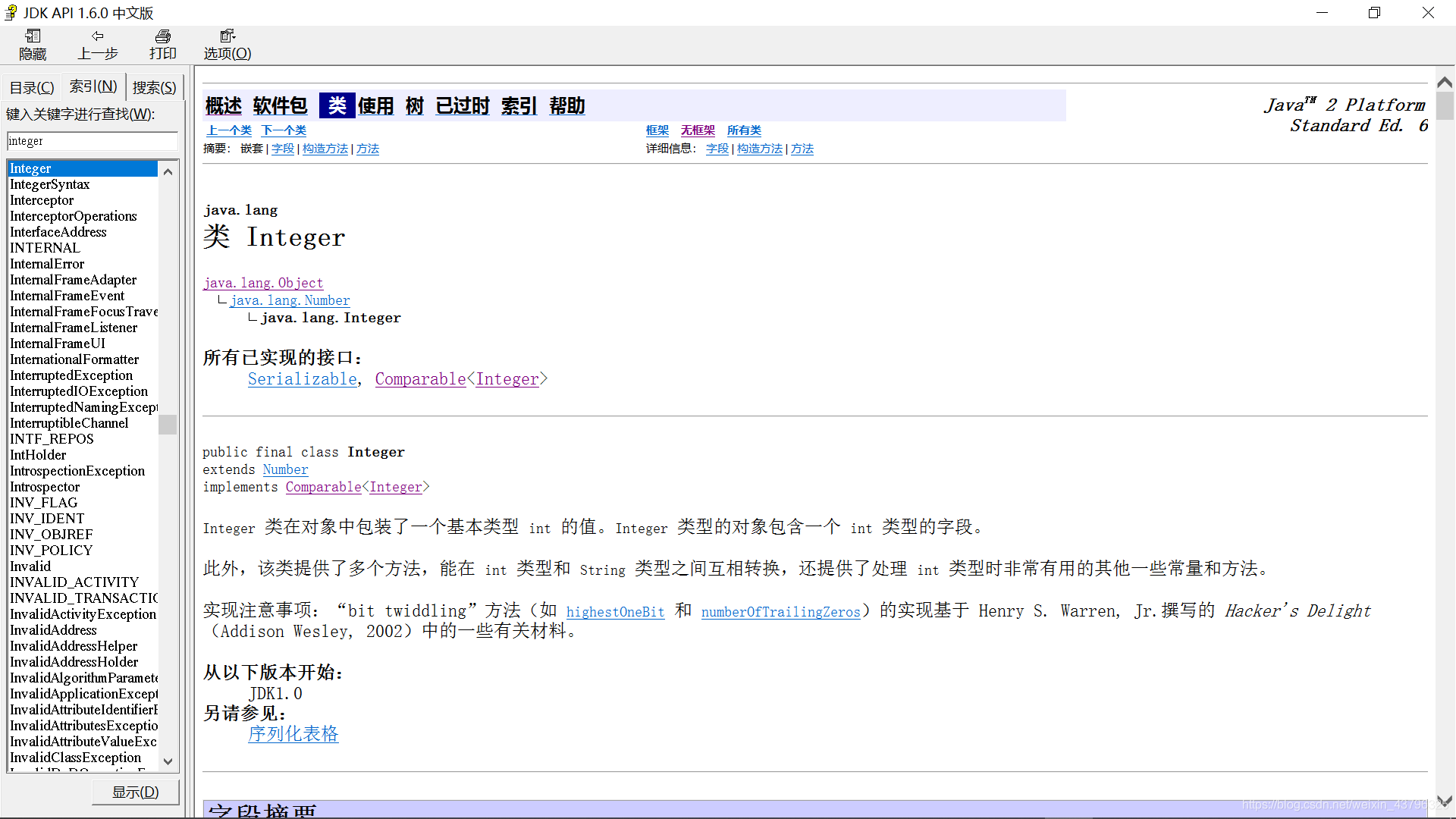Open the highestOneBit method link
The width and height of the screenshot is (1456, 819).
pos(615,612)
